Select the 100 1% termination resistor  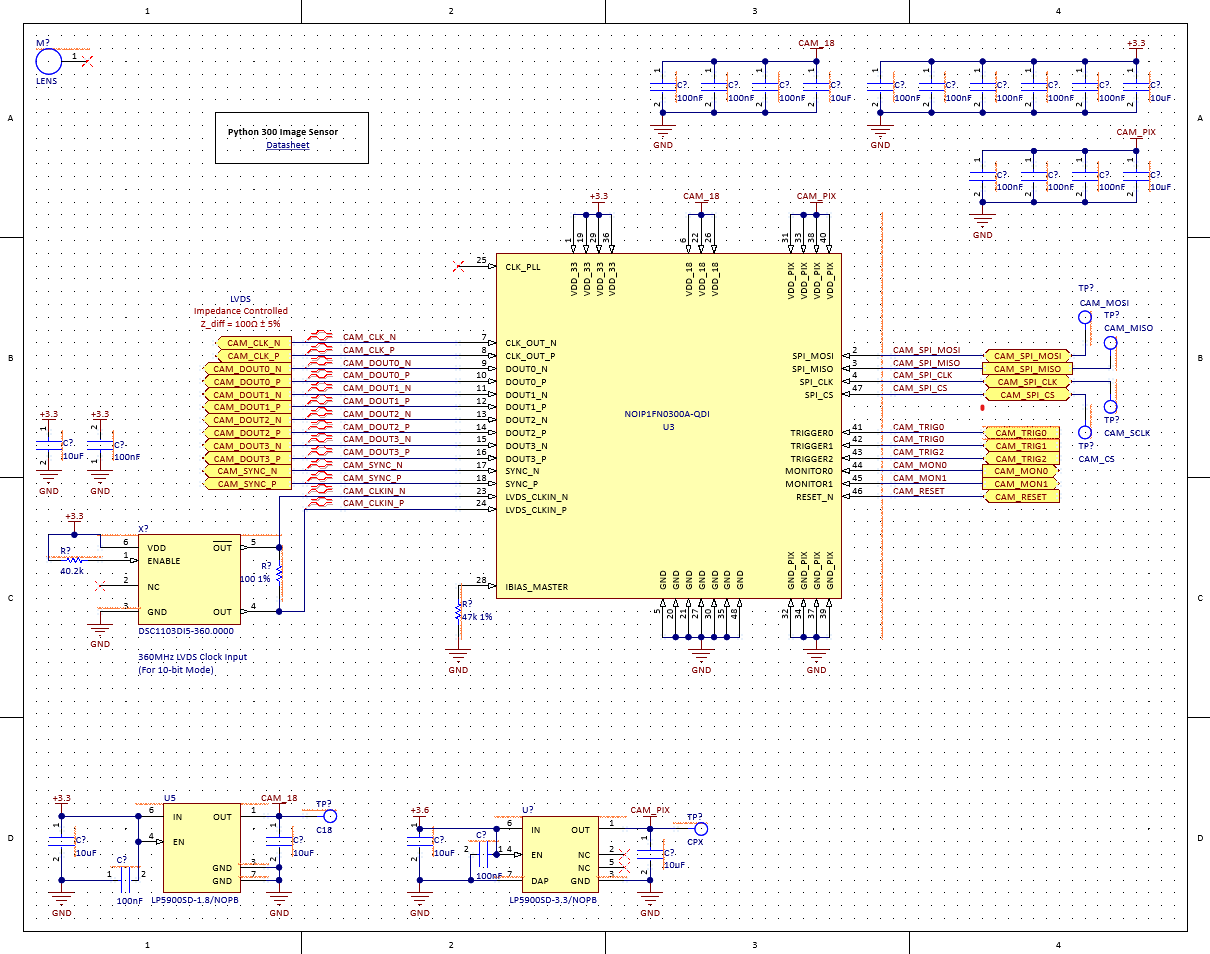coord(279,574)
